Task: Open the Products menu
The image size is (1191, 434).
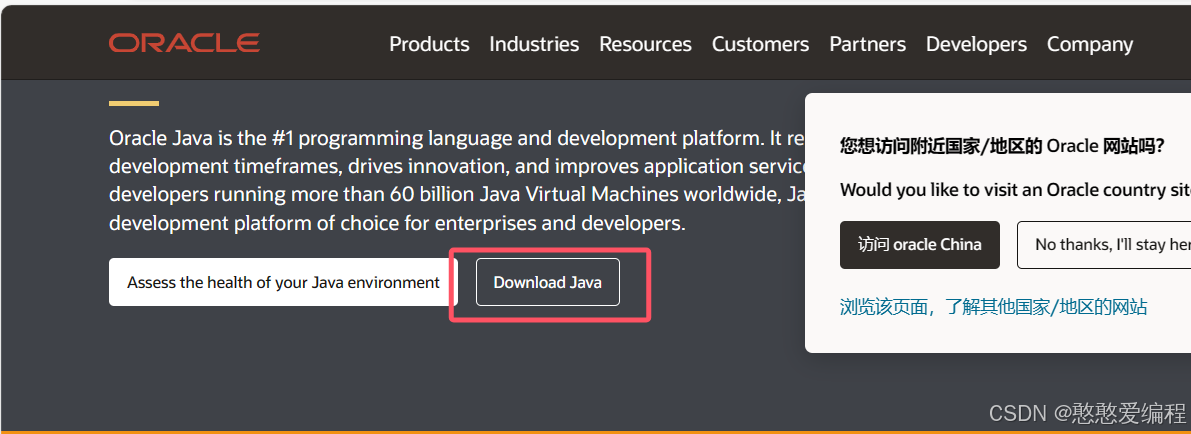Action: tap(429, 44)
